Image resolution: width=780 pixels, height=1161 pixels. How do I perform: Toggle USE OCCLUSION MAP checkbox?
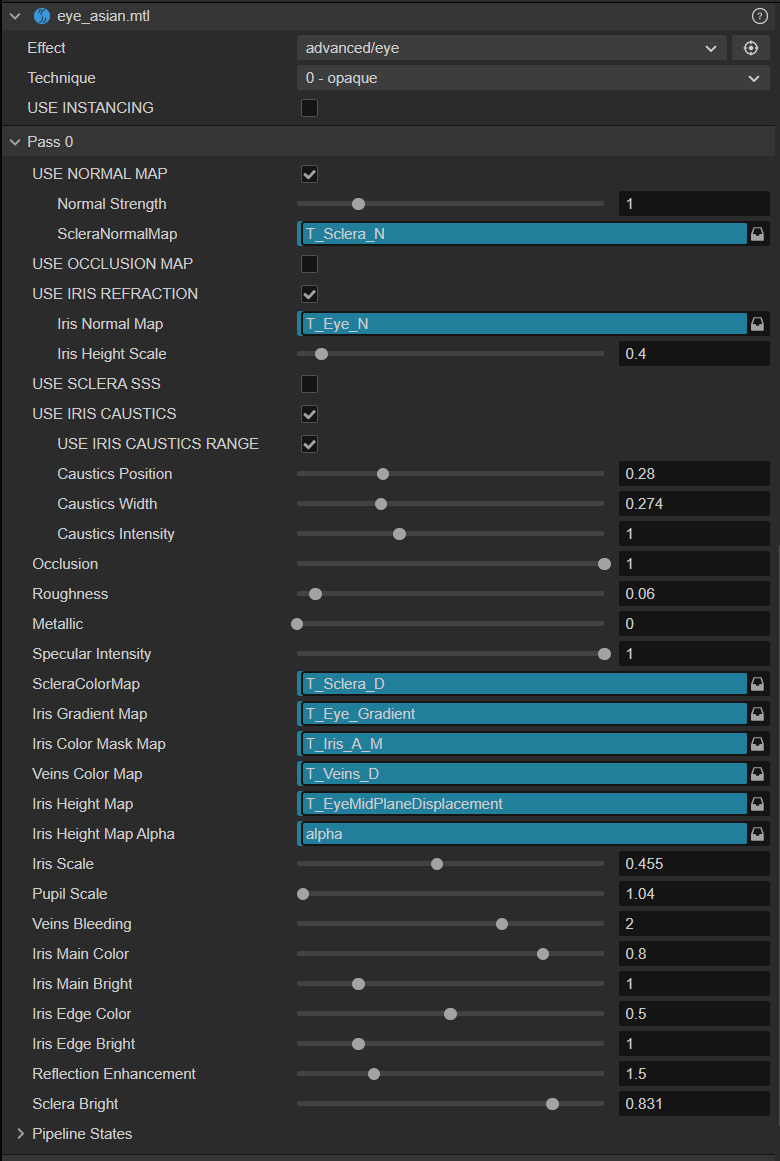310,264
